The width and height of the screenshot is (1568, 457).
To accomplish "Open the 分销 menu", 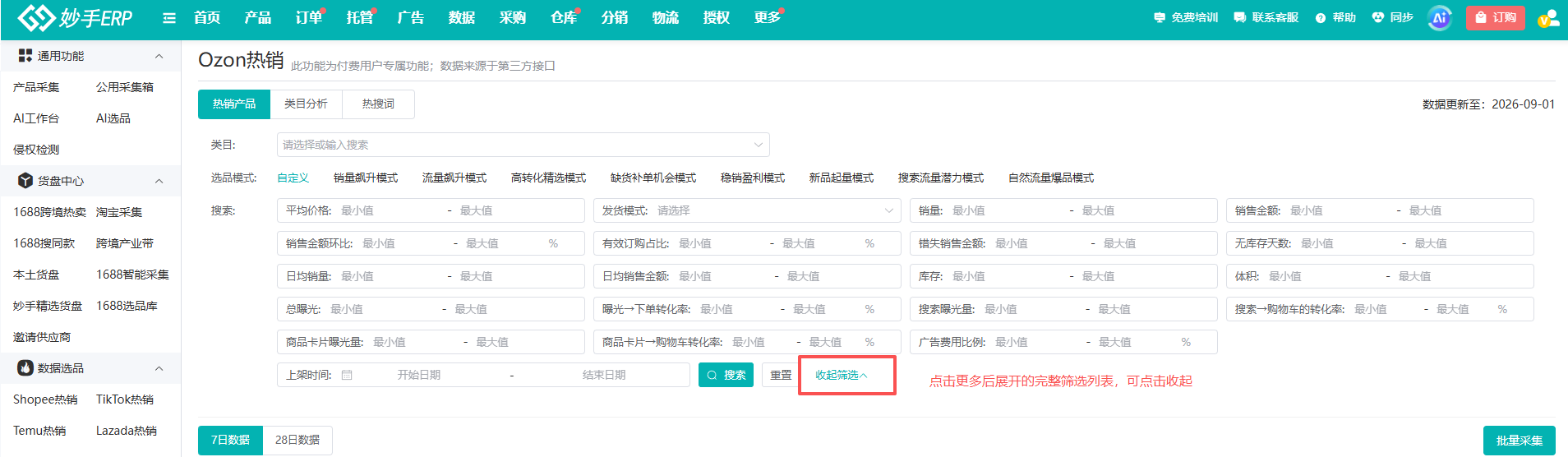I will point(615,18).
